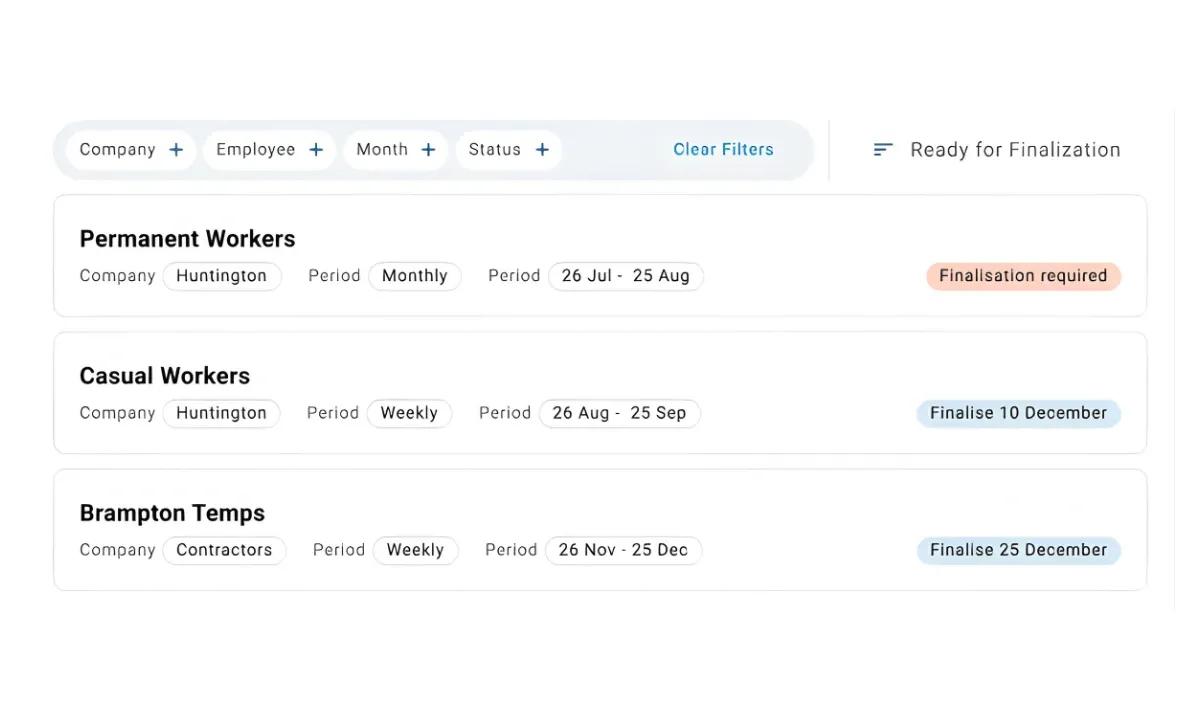Click the plus icon on the Month filter
Image resolution: width=1200 pixels, height=720 pixels.
click(x=428, y=149)
